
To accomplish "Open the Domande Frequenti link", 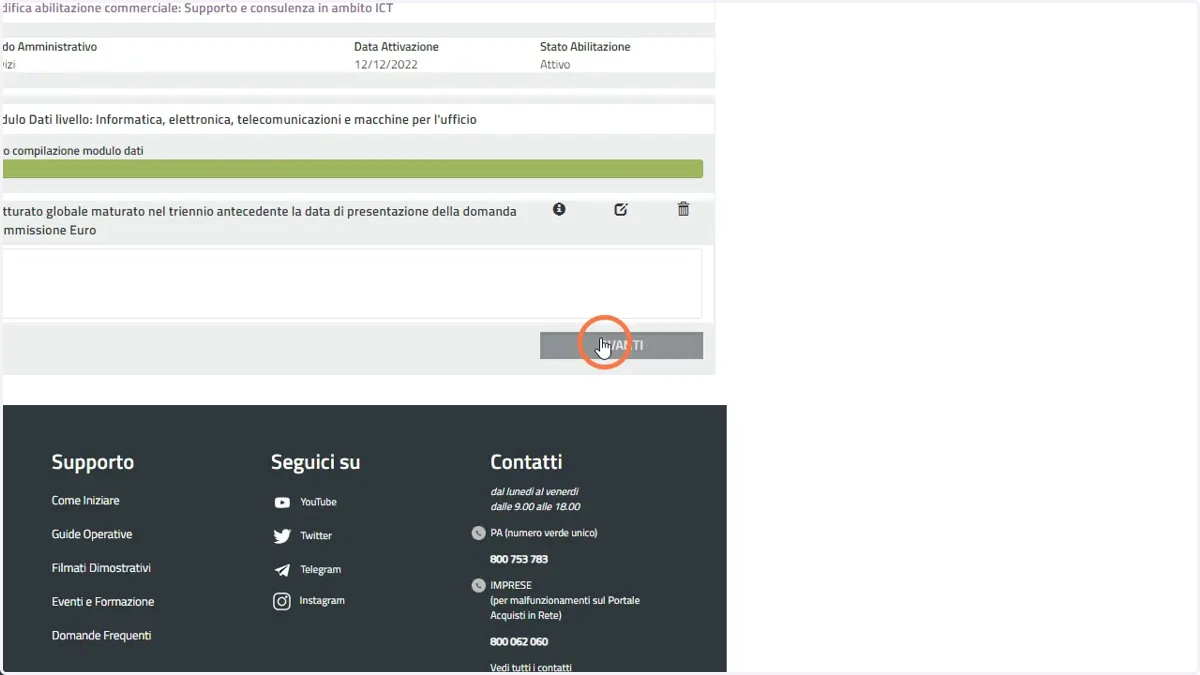I will [101, 635].
